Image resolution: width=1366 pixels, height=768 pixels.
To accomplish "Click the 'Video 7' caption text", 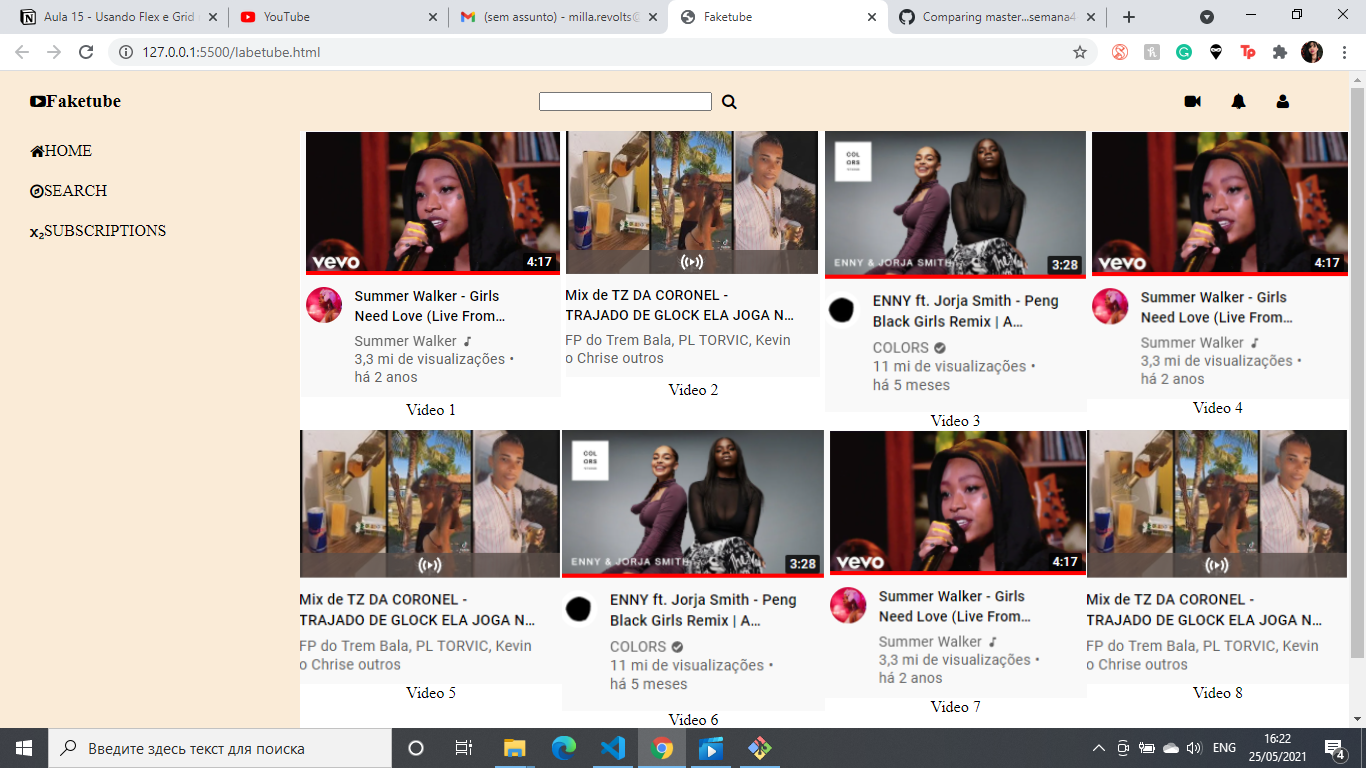I will [956, 706].
